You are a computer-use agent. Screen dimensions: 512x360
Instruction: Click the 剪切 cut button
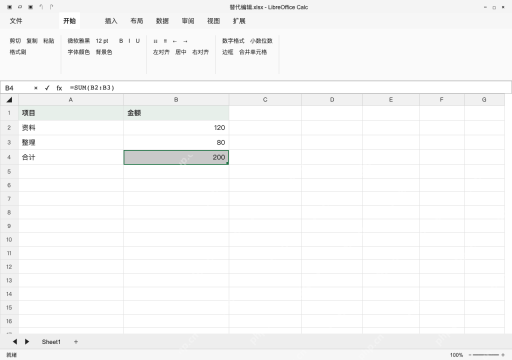pos(15,41)
